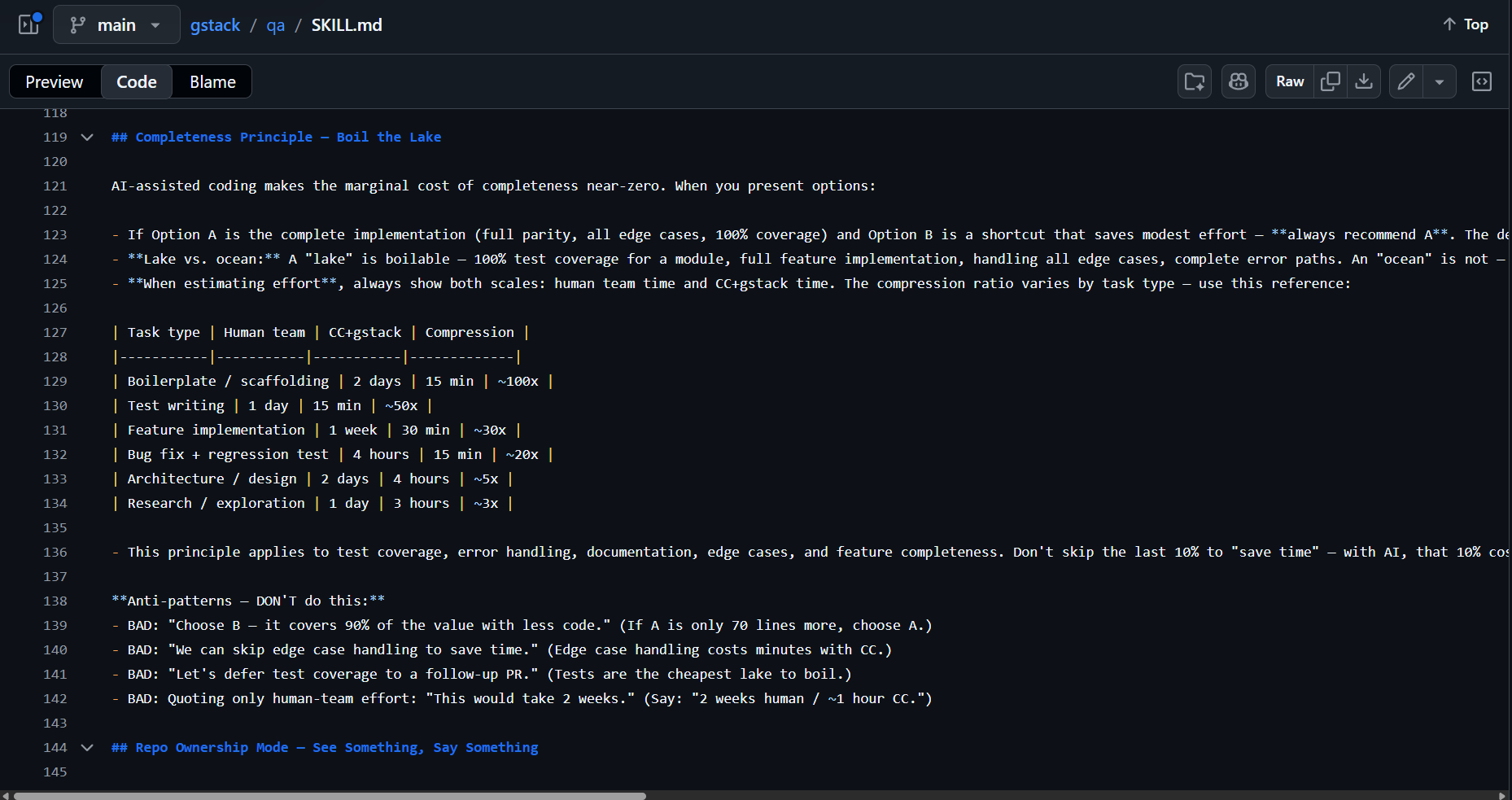
Task: Collapse the Repo Ownership Mode section
Action: 87,747
